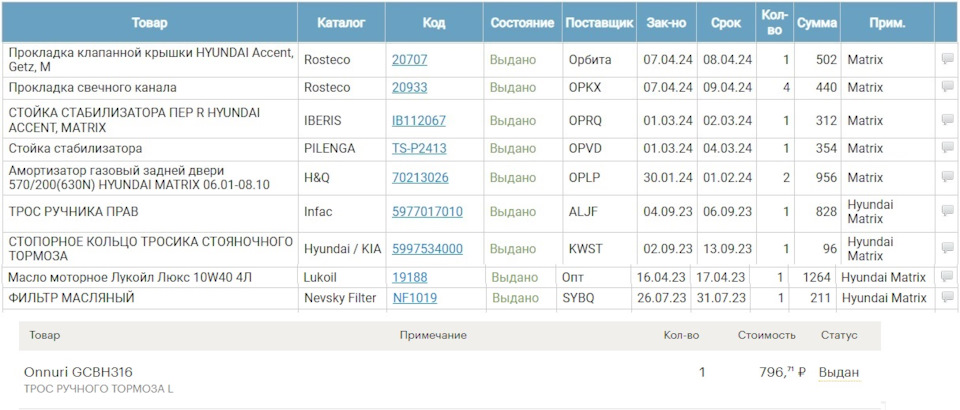Select СТОПОРНОЕ КОЛЬЦО ТРОСИКА item name
The image size is (960, 410).
[151, 248]
